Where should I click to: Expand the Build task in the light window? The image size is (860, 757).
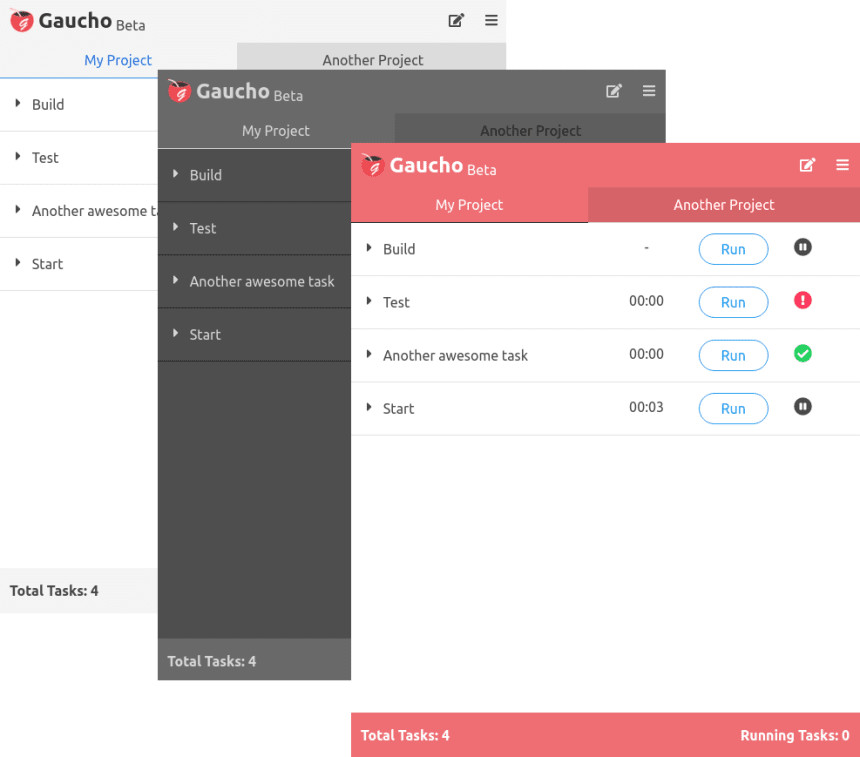(x=18, y=103)
